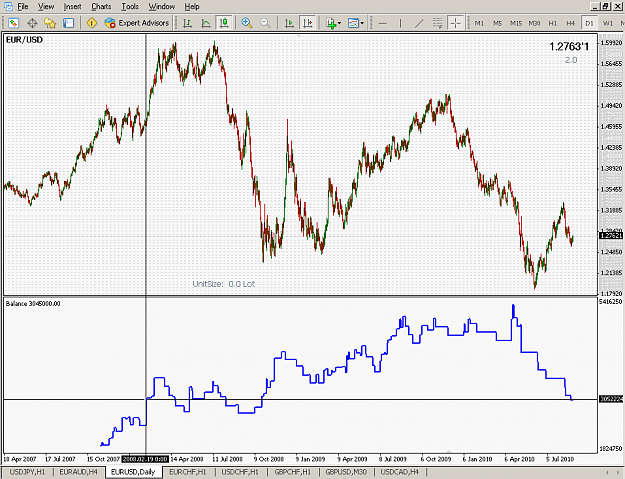Image resolution: width=625 pixels, height=479 pixels.
Task: Switch timeframe to M5
Action: tap(497, 23)
